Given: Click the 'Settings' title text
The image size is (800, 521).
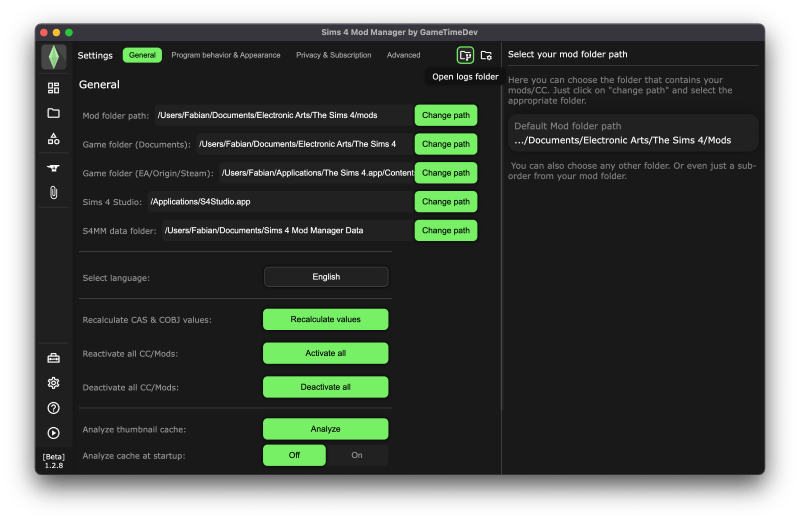Looking at the screenshot, I should [x=95, y=55].
